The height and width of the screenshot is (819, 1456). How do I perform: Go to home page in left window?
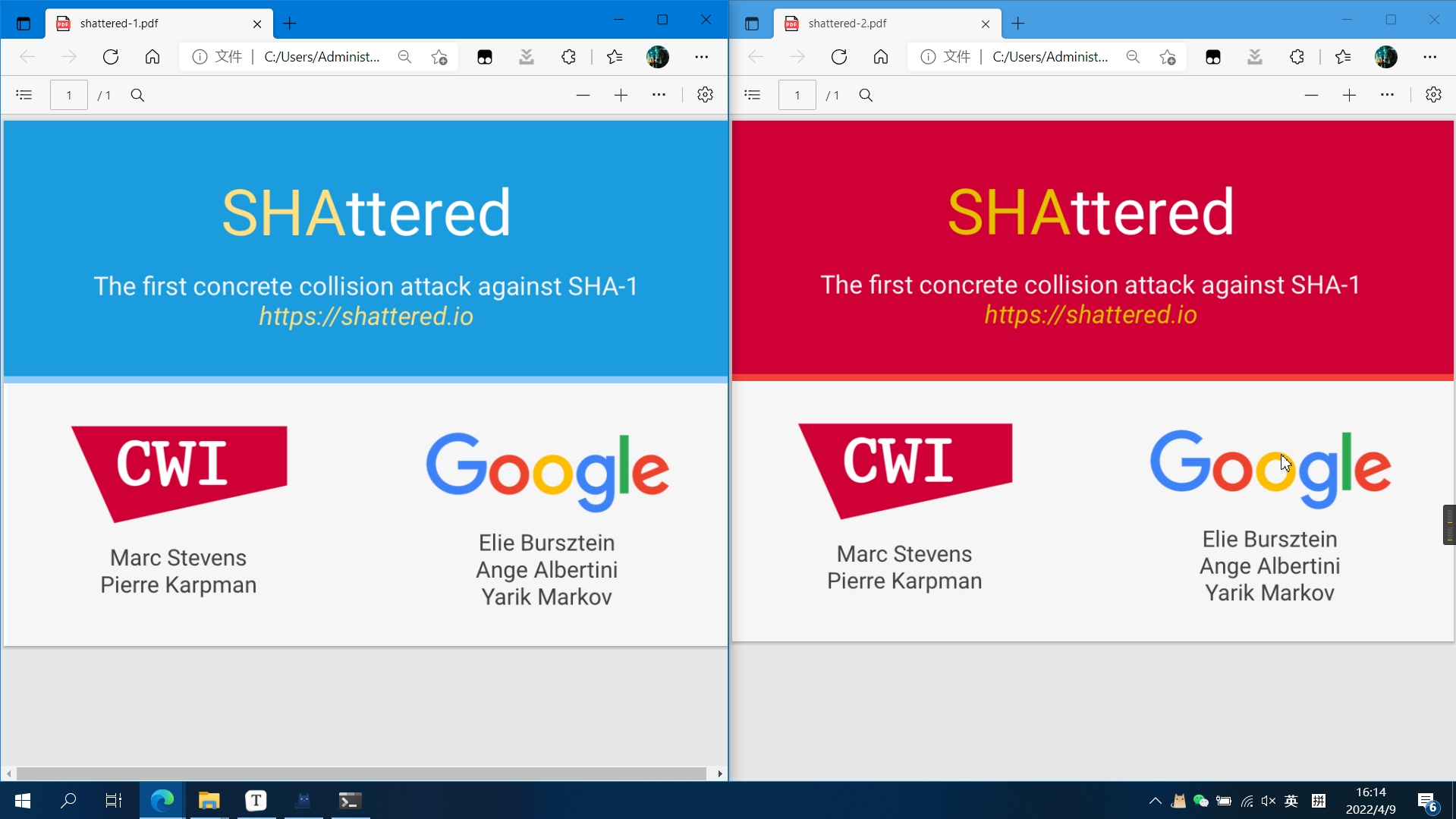tap(153, 57)
